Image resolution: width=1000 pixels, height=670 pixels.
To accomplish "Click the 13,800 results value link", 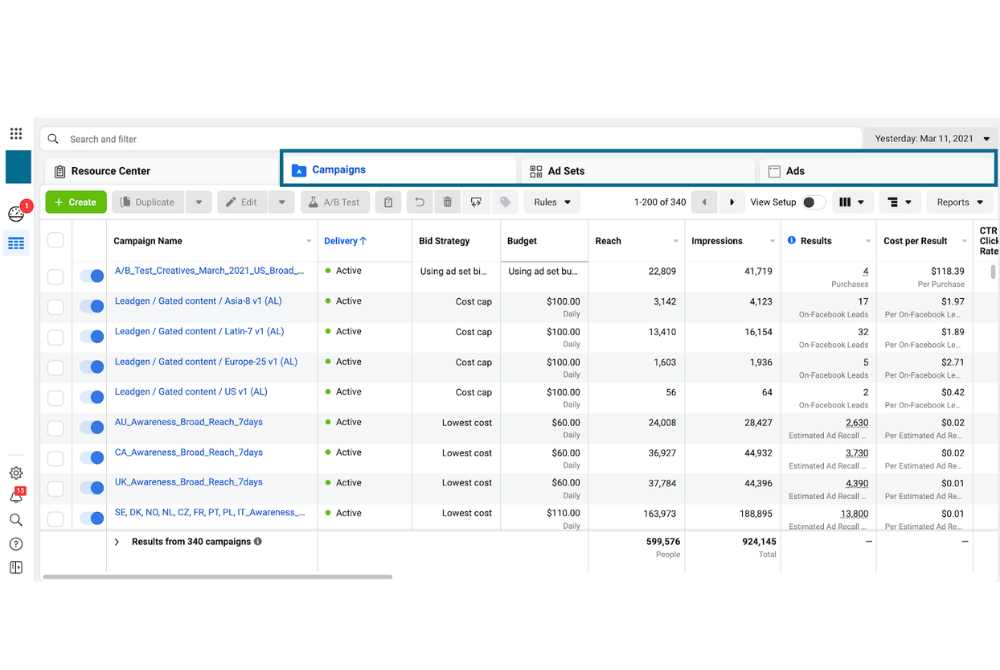I will click(x=854, y=513).
